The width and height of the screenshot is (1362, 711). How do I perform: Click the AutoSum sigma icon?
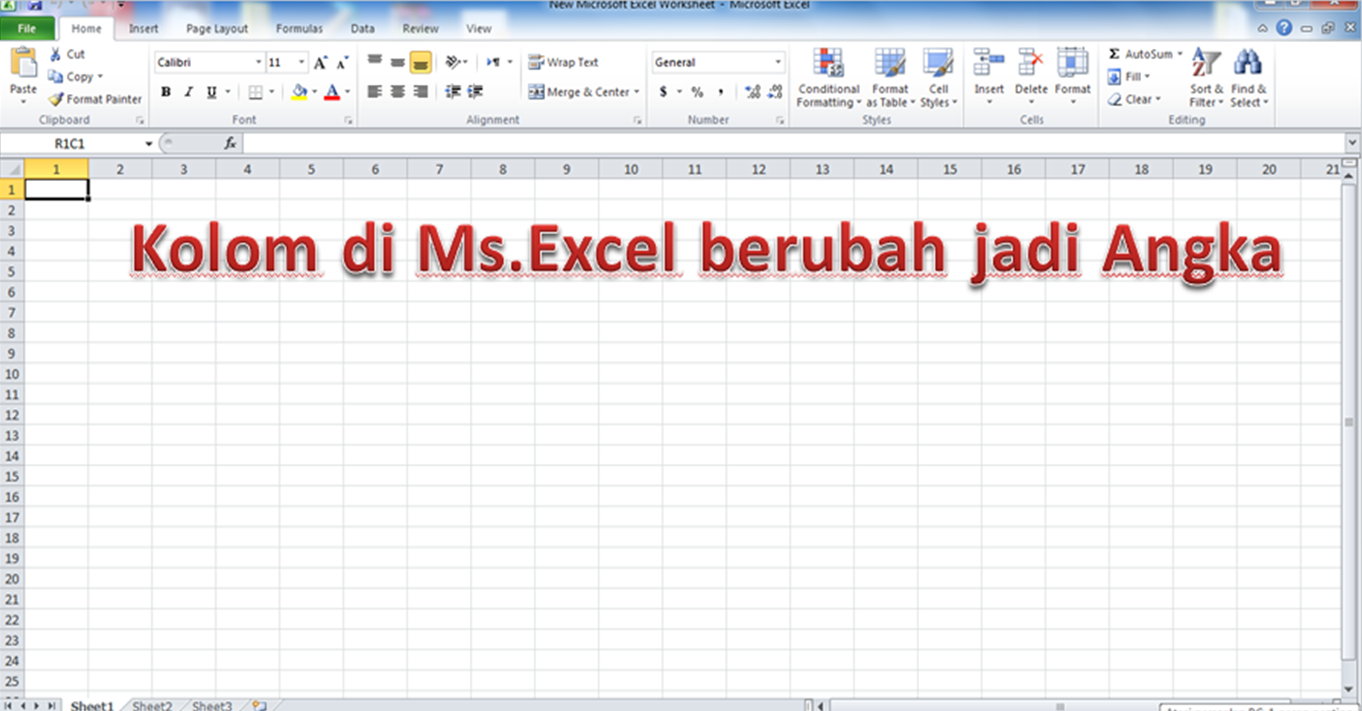[1114, 54]
